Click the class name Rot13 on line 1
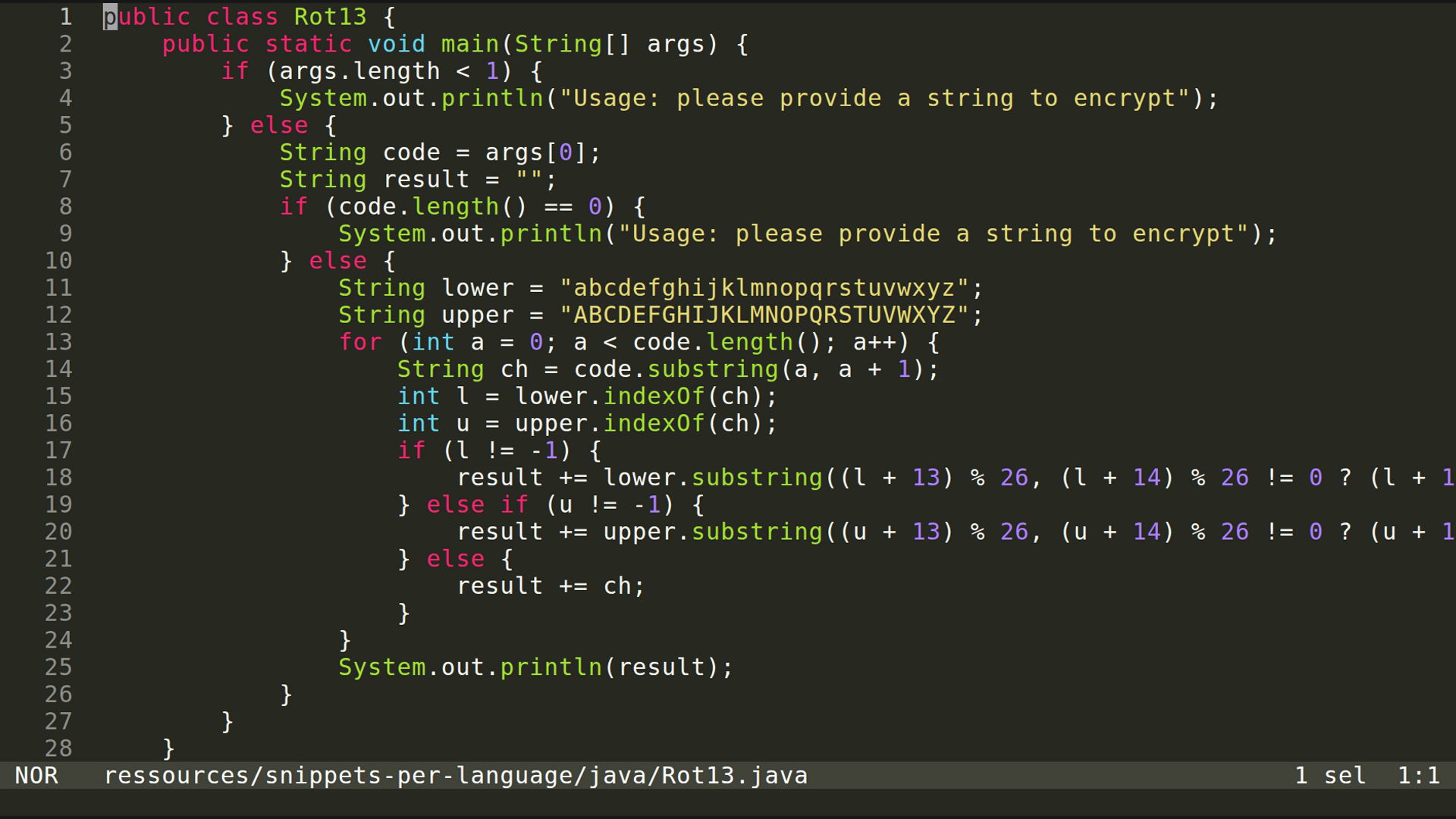 (x=331, y=16)
